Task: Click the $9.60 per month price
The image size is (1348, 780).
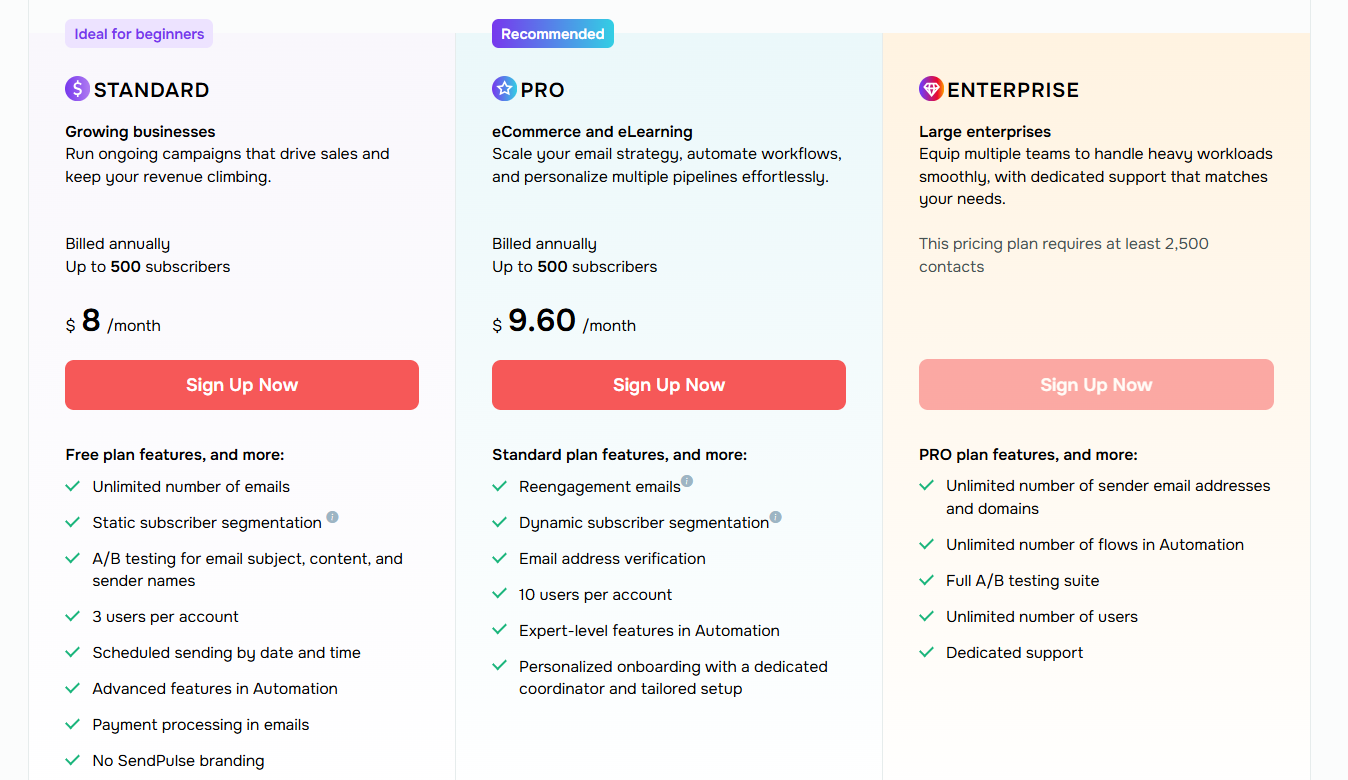Action: tap(564, 322)
